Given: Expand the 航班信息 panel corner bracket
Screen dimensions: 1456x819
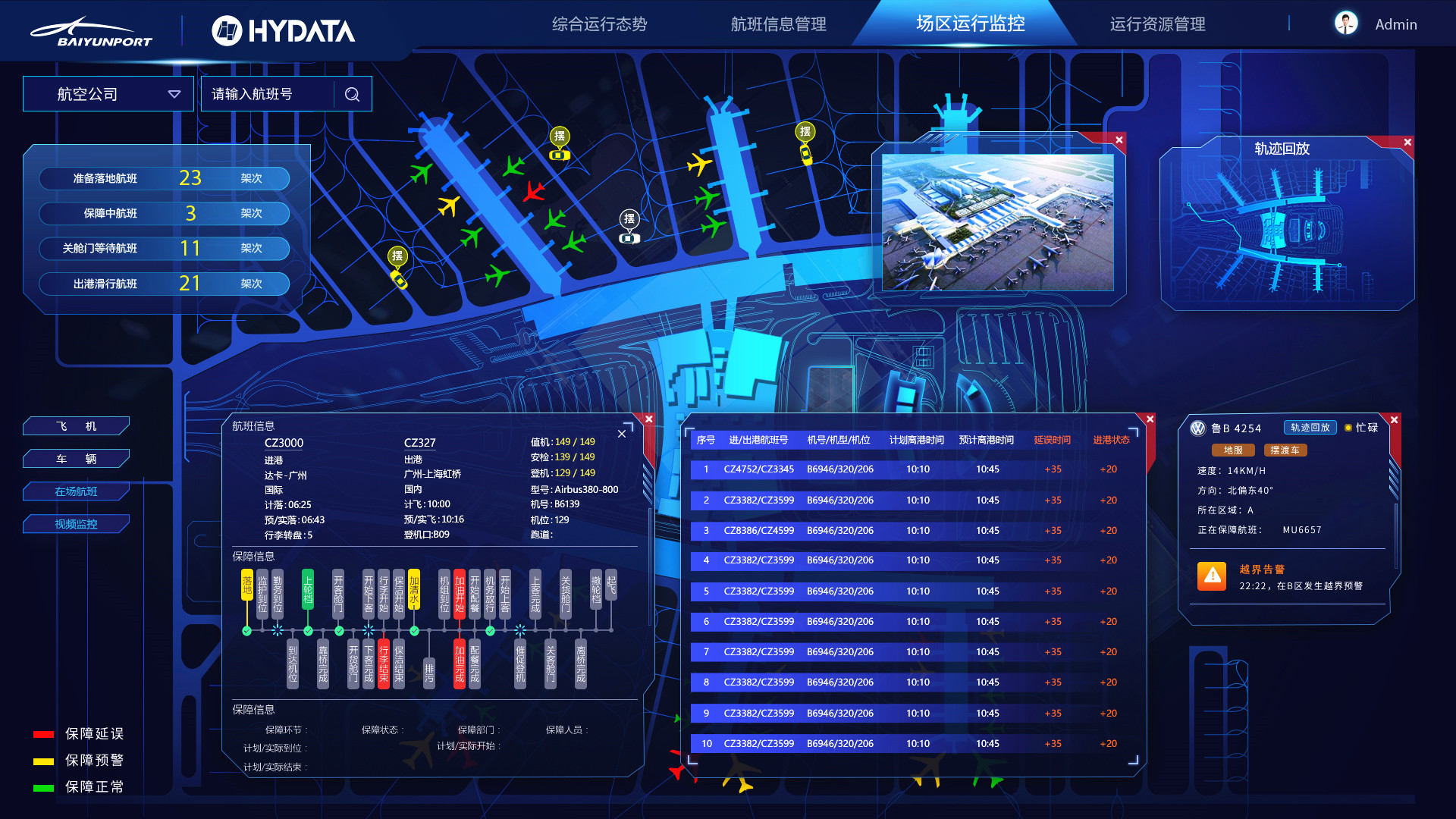Looking at the screenshot, I should pos(628,427).
